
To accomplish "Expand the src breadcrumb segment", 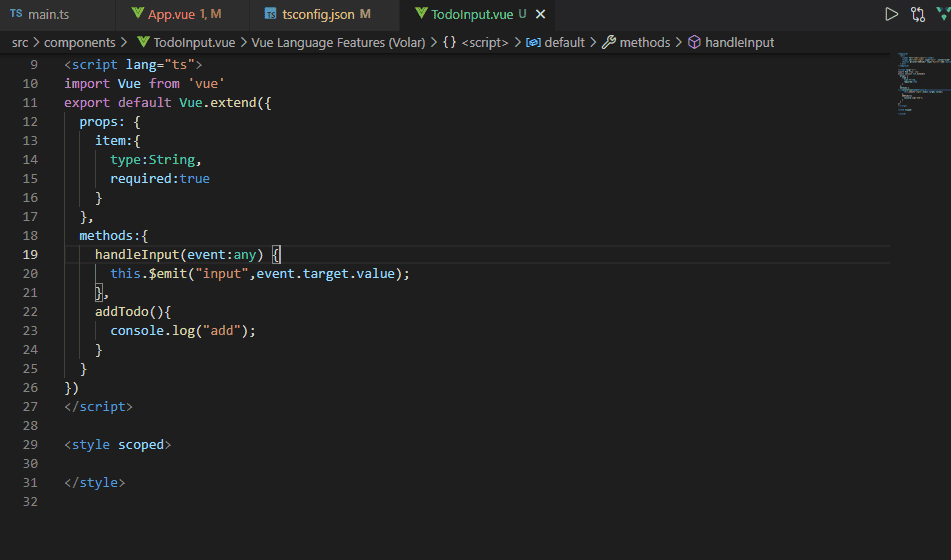I will point(20,42).
